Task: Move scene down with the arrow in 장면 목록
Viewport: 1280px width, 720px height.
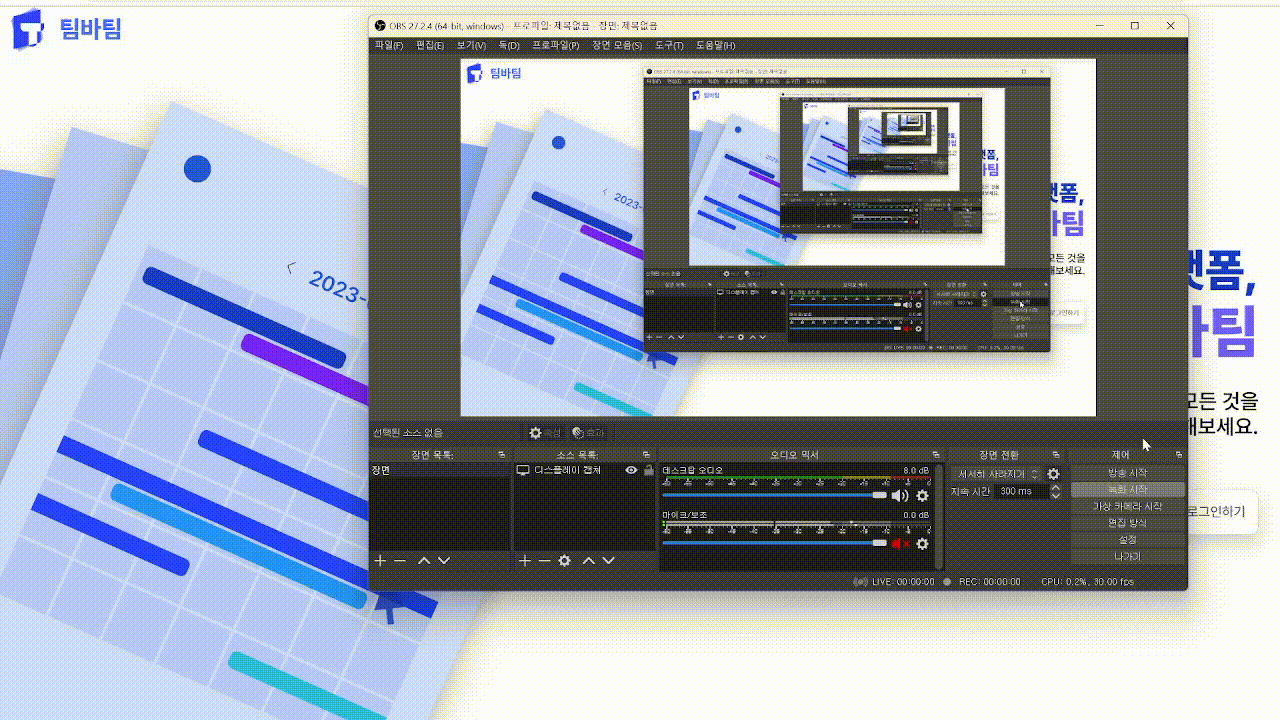Action: pos(444,561)
